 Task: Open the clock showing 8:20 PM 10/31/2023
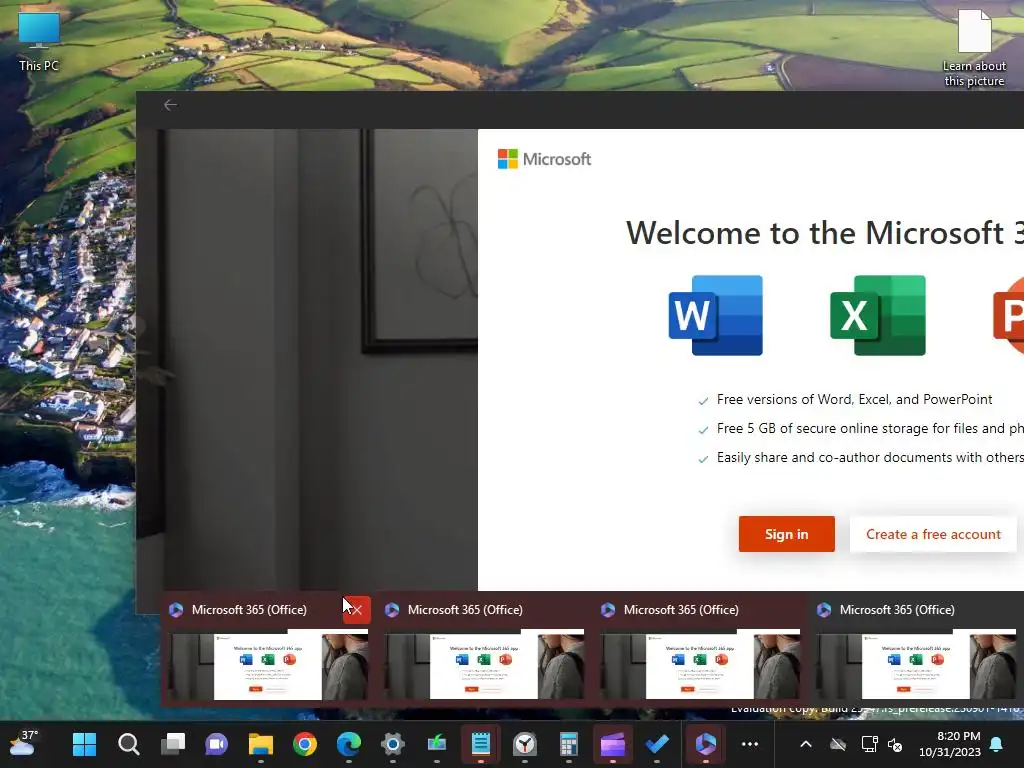[950, 744]
